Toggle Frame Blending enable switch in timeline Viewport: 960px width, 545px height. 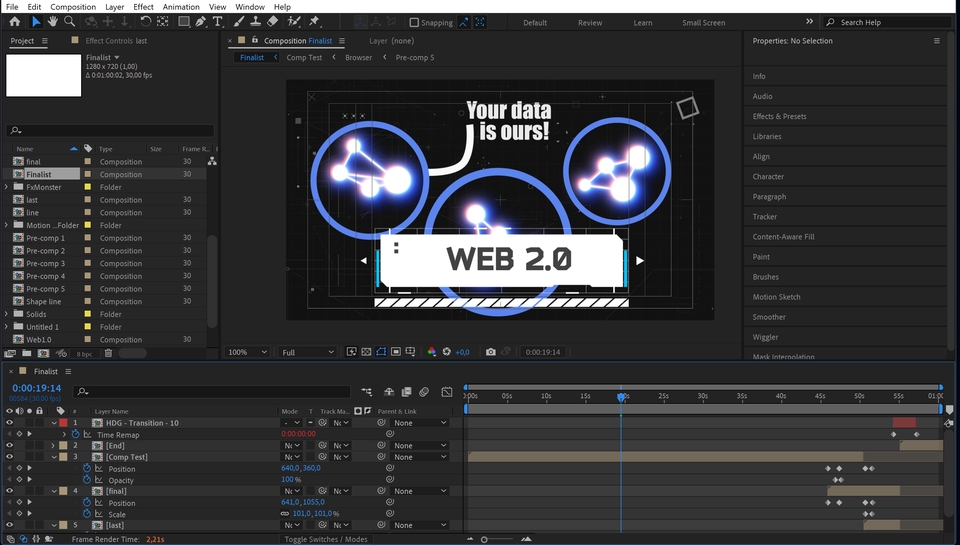pyautogui.click(x=406, y=392)
